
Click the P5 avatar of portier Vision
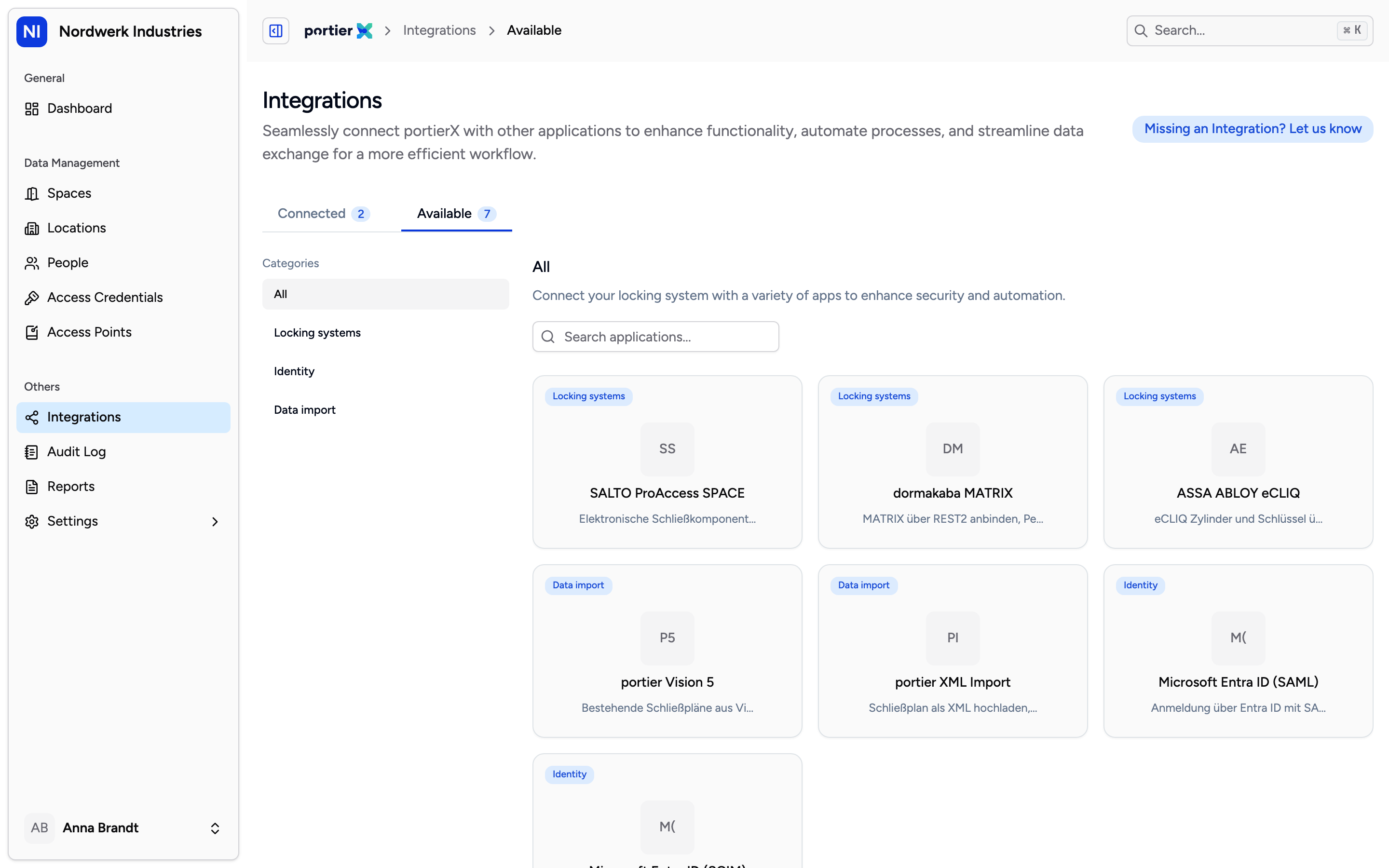point(667,638)
